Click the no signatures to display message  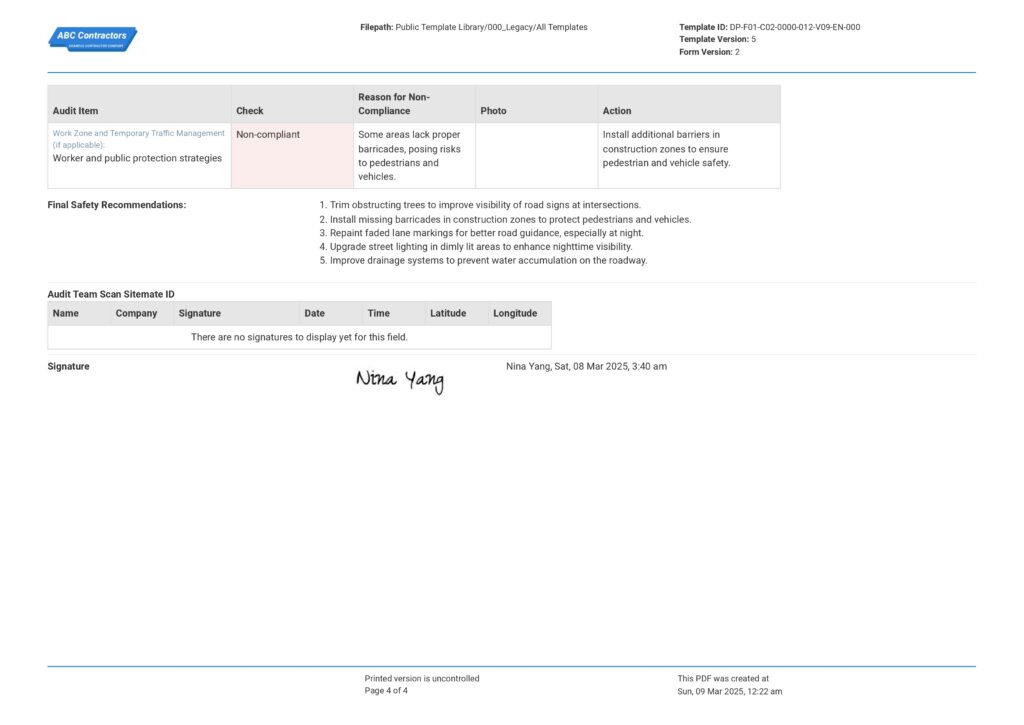tap(299, 337)
